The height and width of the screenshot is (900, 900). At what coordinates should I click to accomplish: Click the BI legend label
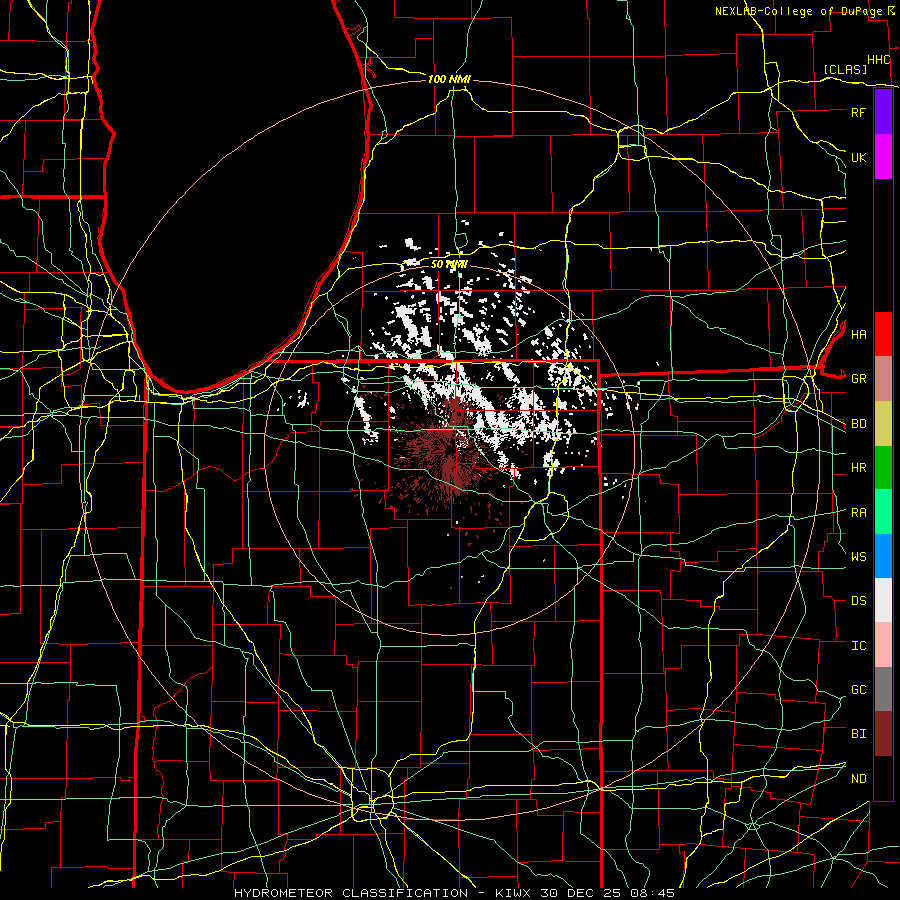[858, 734]
